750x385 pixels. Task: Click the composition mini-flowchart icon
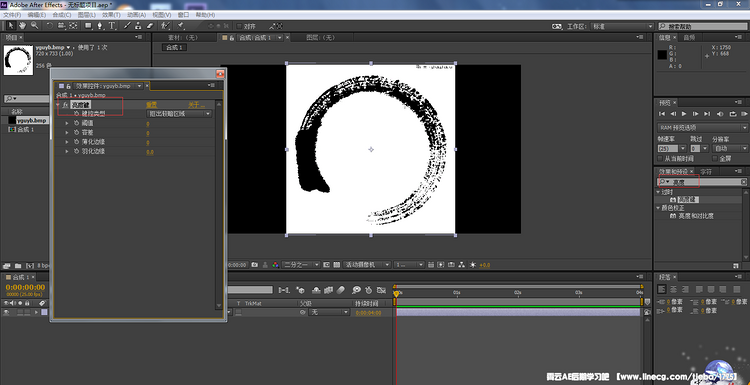pyautogui.click(x=284, y=290)
